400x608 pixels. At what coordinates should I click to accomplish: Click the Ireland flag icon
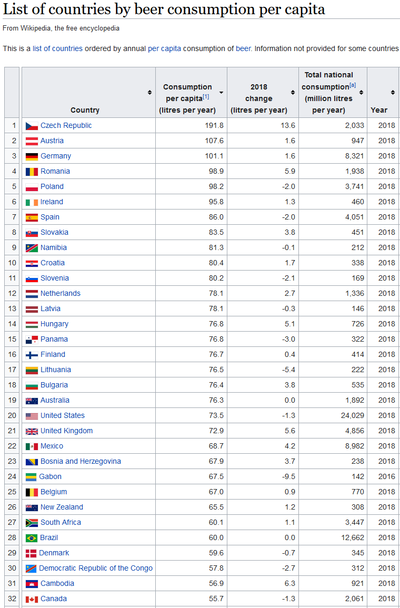point(32,202)
